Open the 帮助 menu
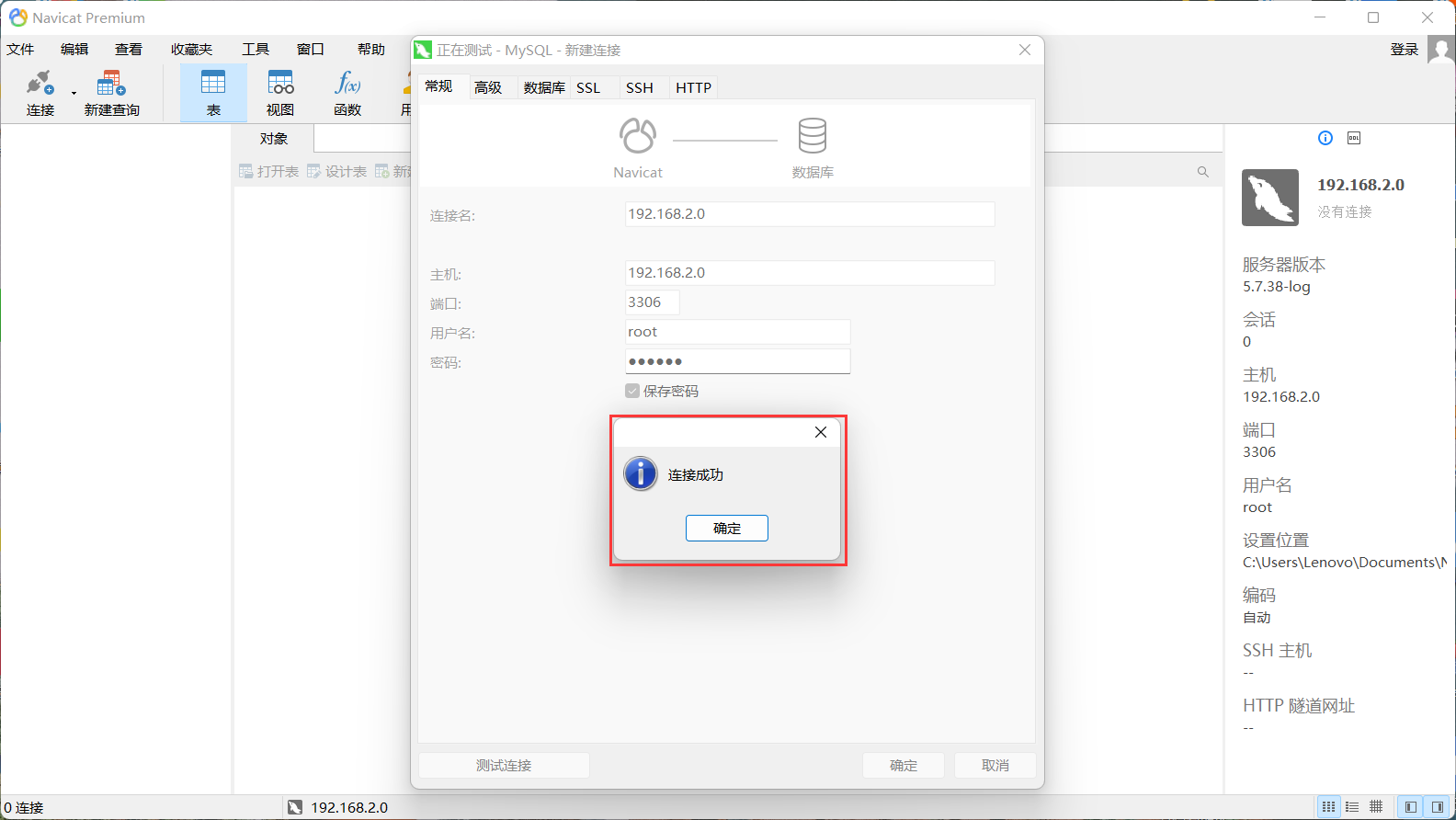Screen dimensions: 1456x820 pos(371,50)
